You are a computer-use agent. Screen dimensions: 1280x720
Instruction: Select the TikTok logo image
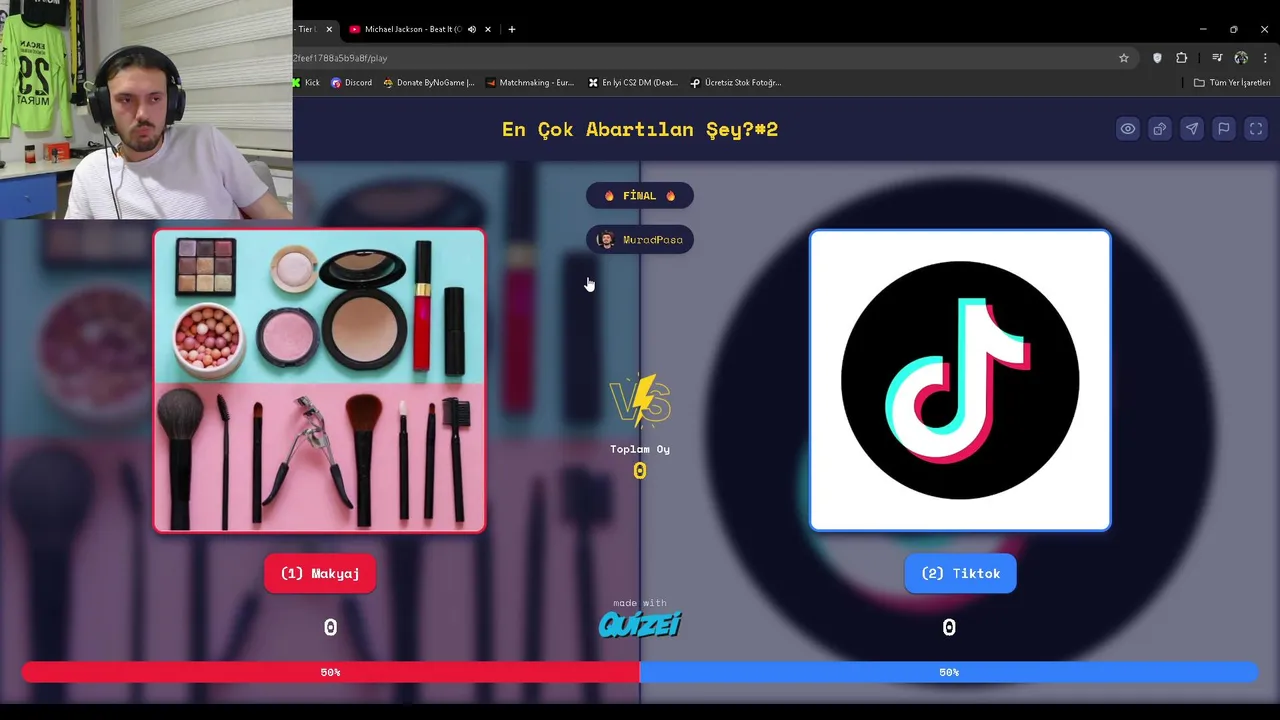point(960,380)
